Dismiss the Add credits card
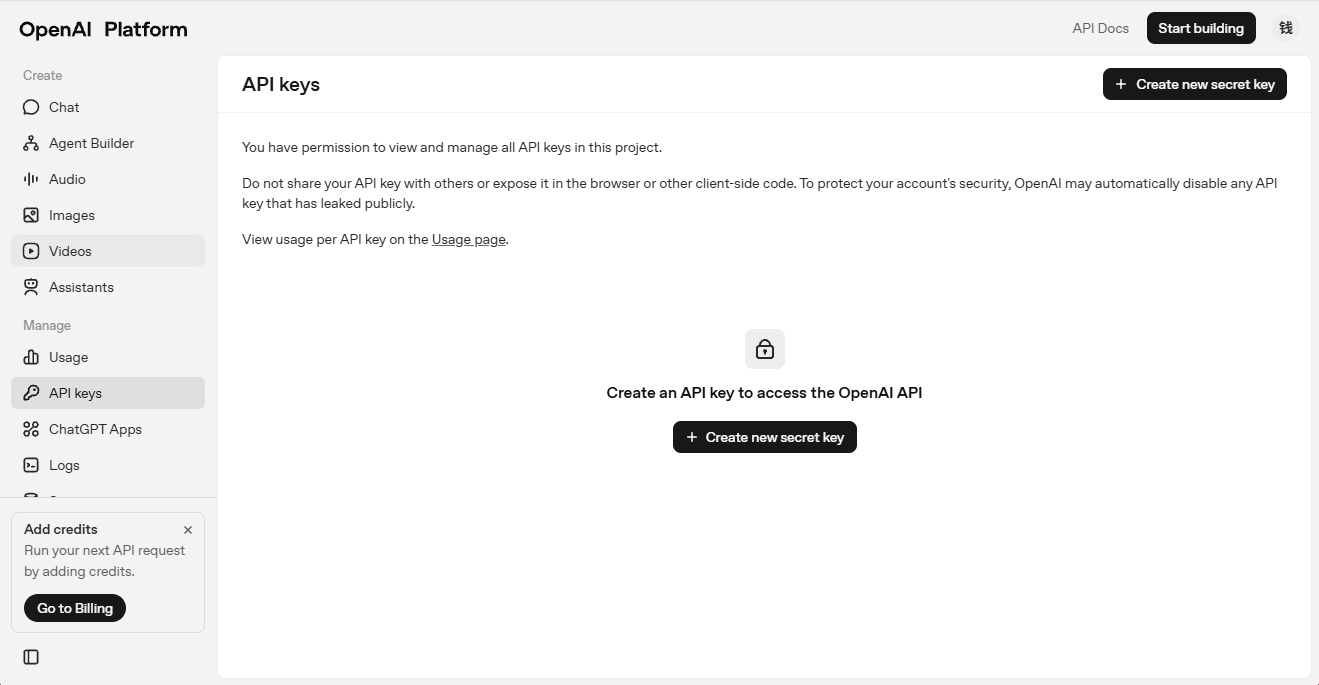This screenshot has width=1319, height=685. (x=188, y=530)
